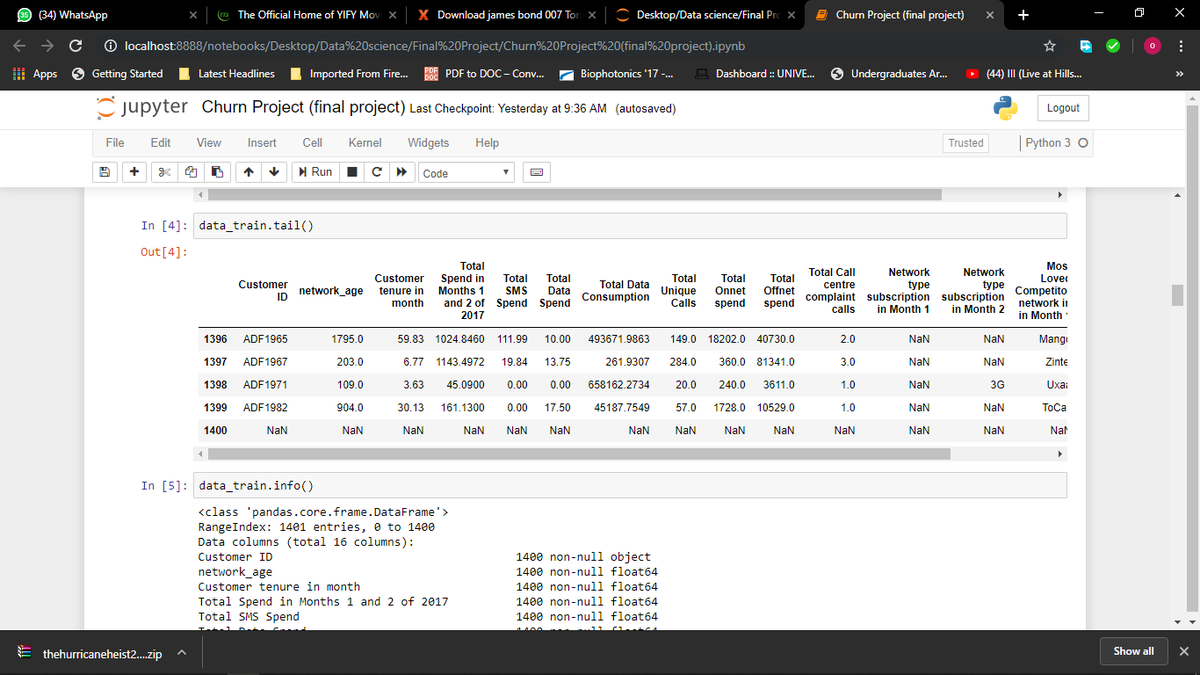Copy selected cells using the toolbar icon
The image size is (1200, 675).
[x=190, y=172]
